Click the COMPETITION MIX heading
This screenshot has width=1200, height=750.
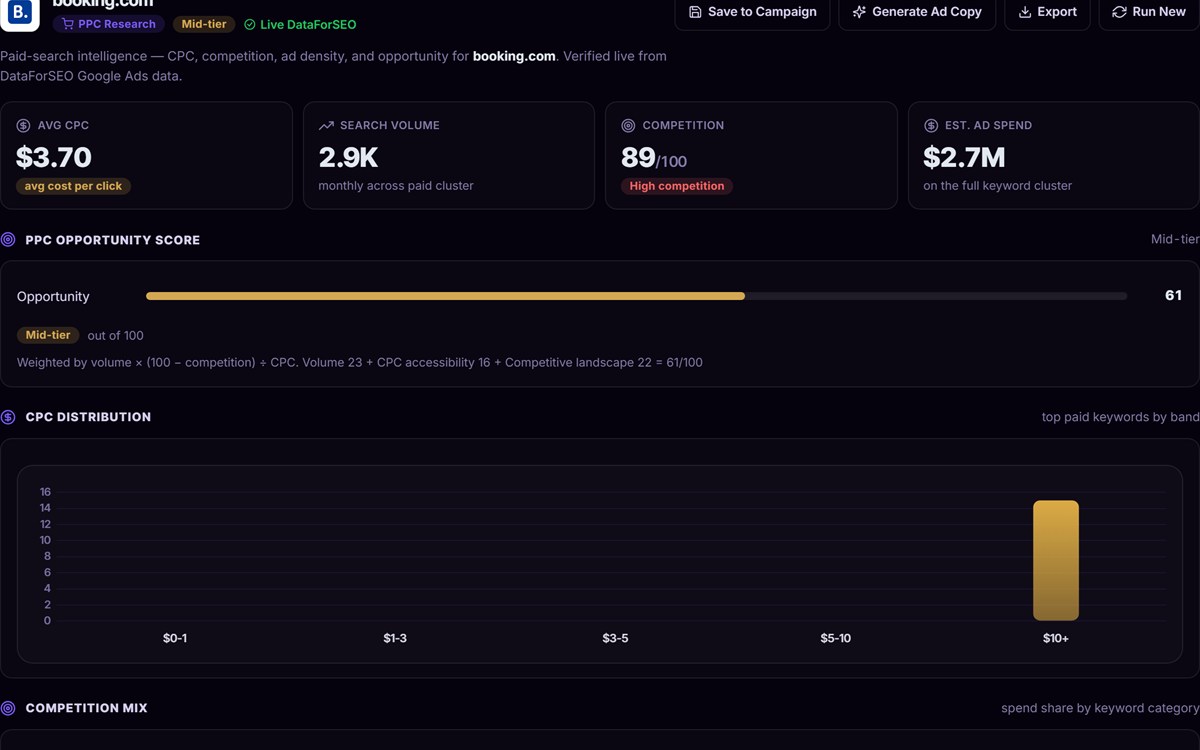tap(86, 708)
